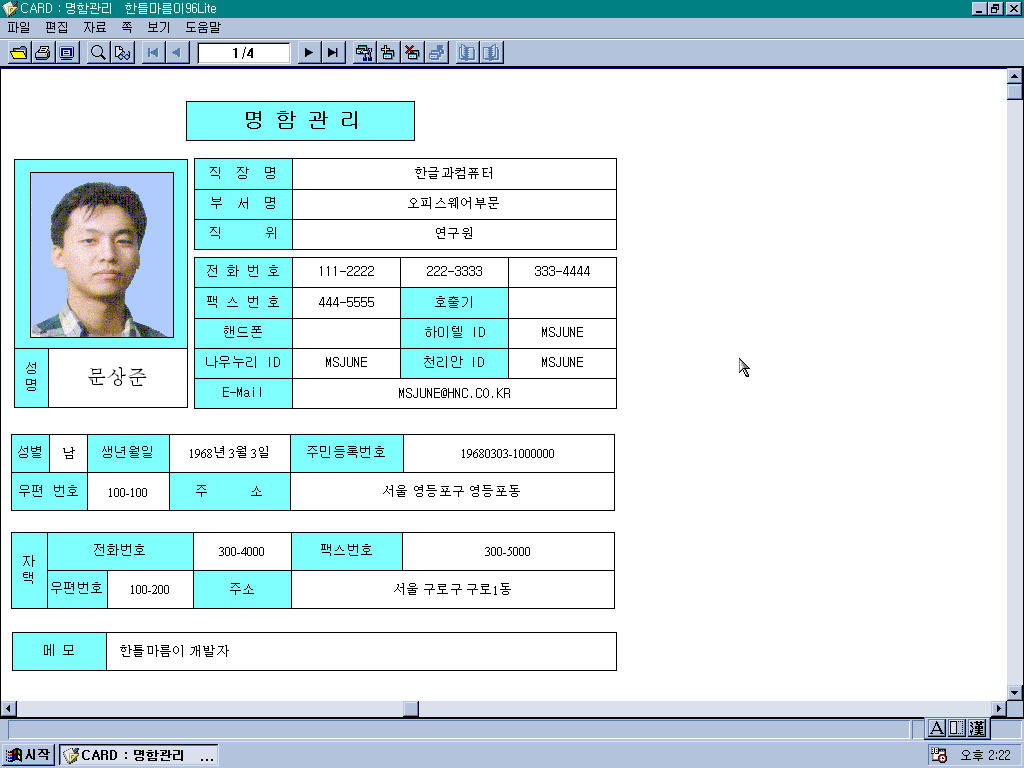1024x768 pixels.
Task: Delete record with red X icon
Action: click(412, 53)
